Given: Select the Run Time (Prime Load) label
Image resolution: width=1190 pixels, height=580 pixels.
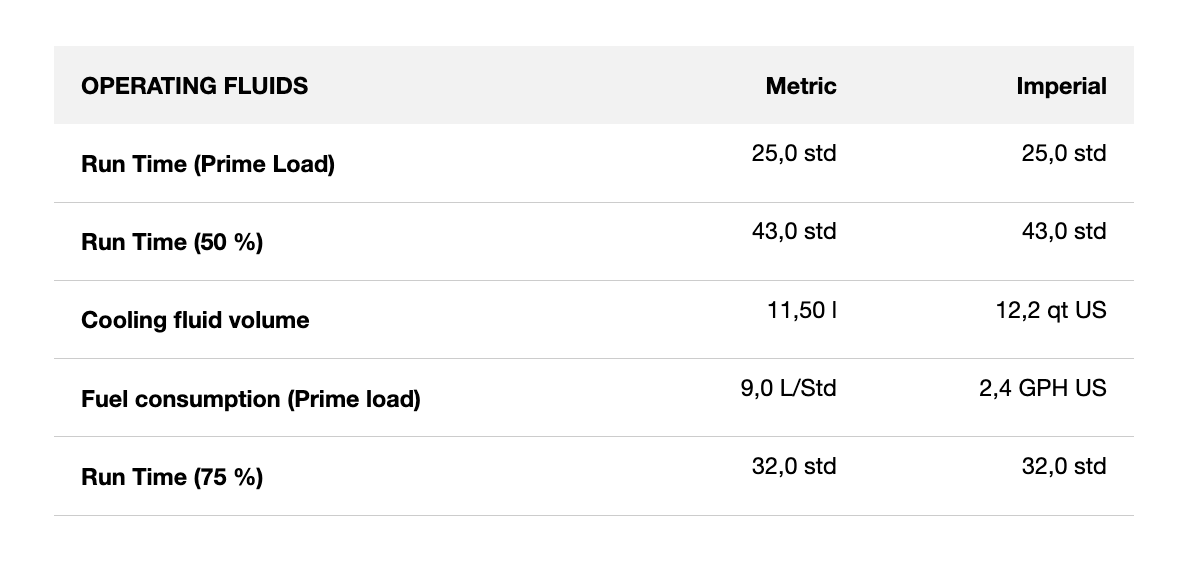Looking at the screenshot, I should pyautogui.click(x=208, y=164).
